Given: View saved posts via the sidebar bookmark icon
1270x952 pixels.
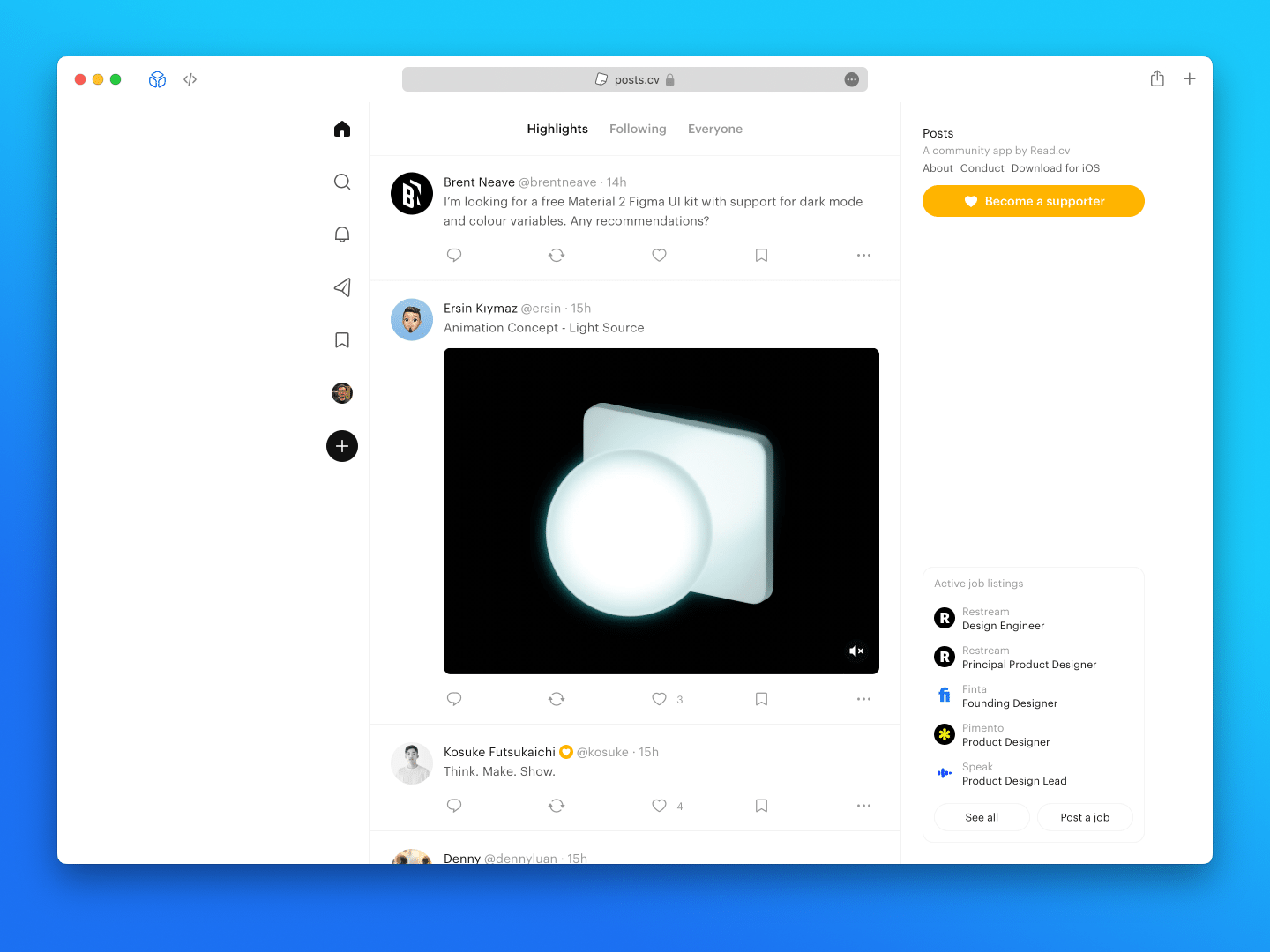Looking at the screenshot, I should pyautogui.click(x=341, y=340).
